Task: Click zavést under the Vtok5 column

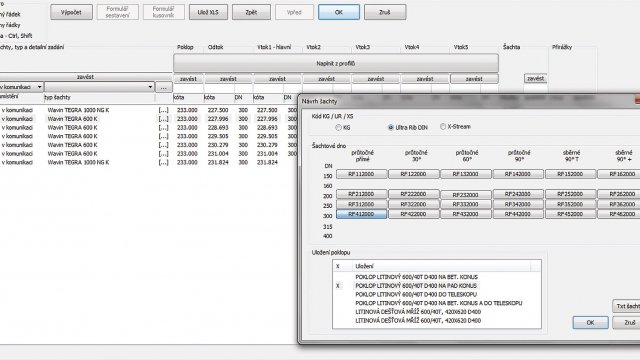Action: [x=474, y=79]
